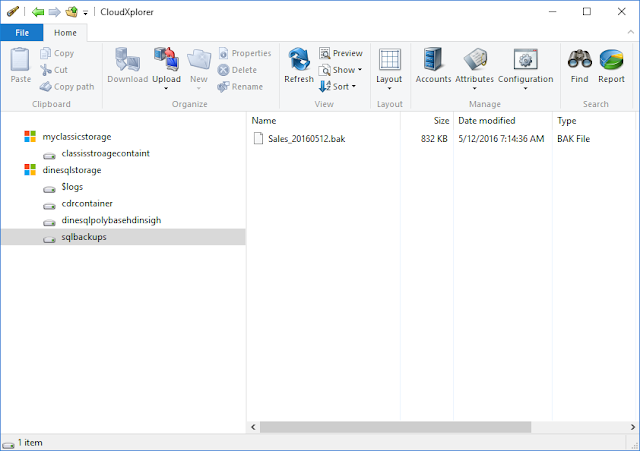
Task: Select the Sales_20160512.bak file name
Action: pyautogui.click(x=307, y=139)
